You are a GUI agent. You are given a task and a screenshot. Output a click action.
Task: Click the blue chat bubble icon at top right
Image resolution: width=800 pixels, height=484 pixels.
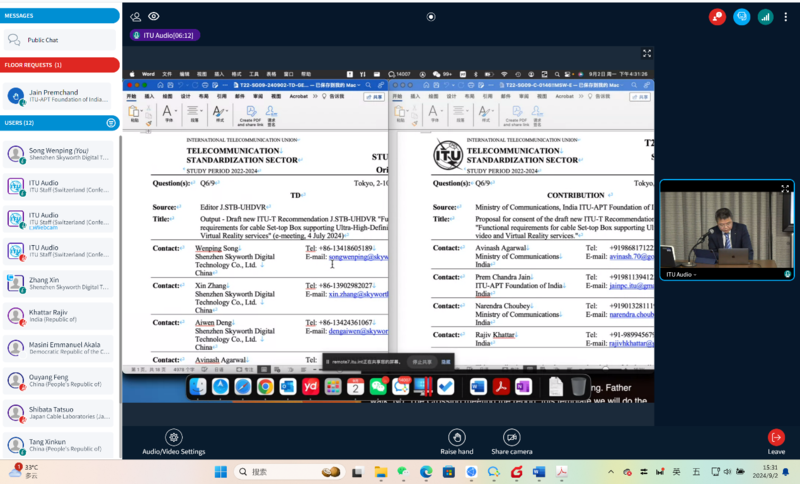coord(741,17)
